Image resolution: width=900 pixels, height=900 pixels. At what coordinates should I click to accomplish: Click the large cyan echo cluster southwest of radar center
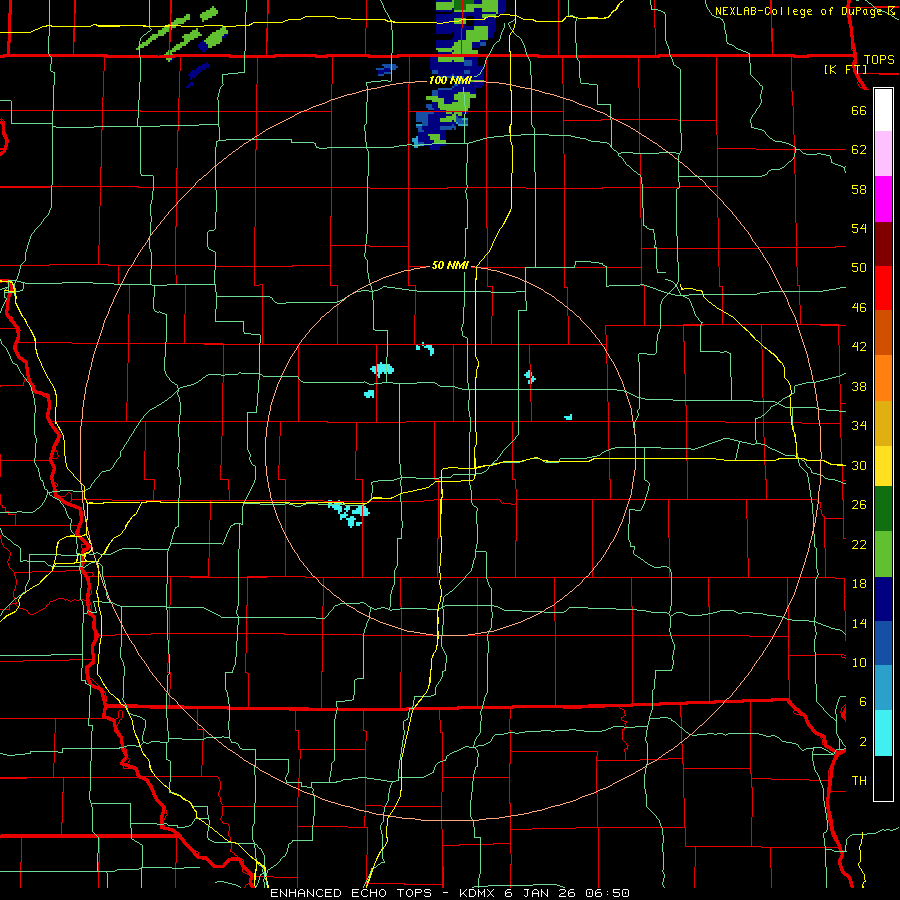349,513
